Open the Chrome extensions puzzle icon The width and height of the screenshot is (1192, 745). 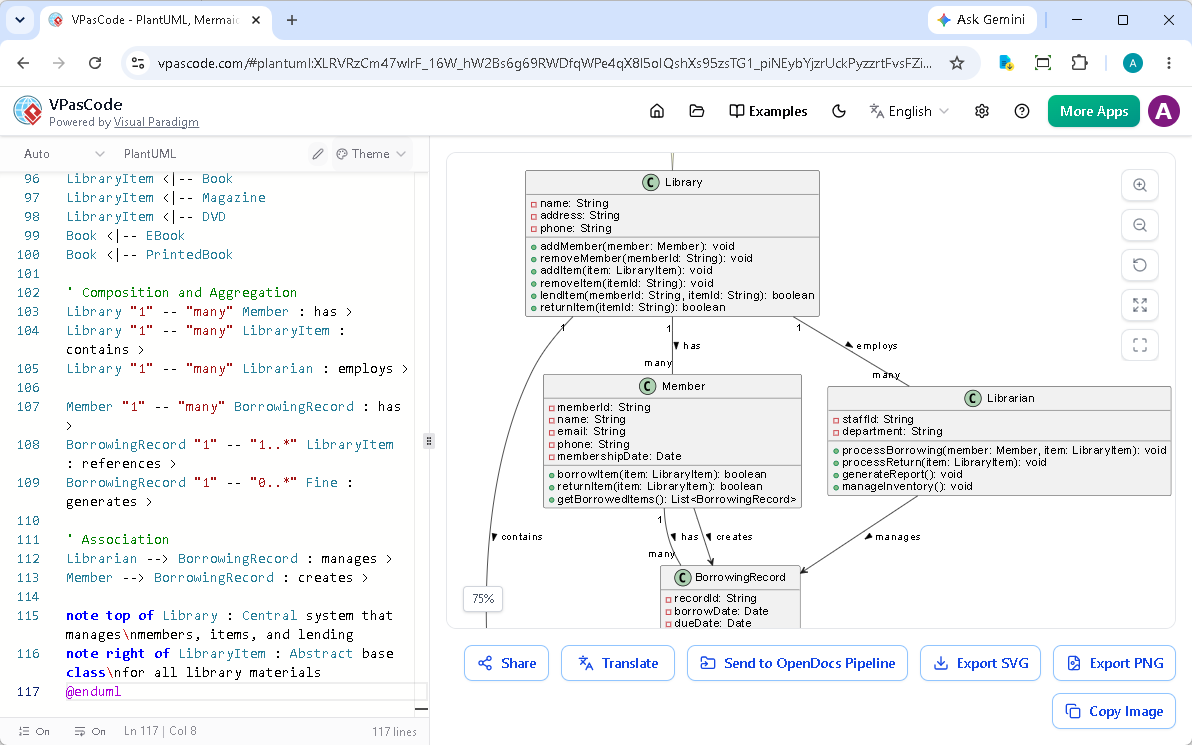(1079, 63)
